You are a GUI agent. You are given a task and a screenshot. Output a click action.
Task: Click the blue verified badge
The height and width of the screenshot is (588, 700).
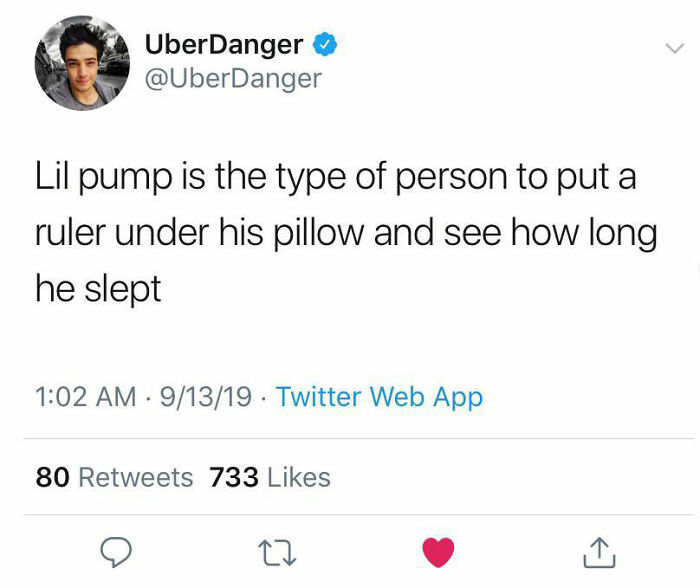(325, 44)
